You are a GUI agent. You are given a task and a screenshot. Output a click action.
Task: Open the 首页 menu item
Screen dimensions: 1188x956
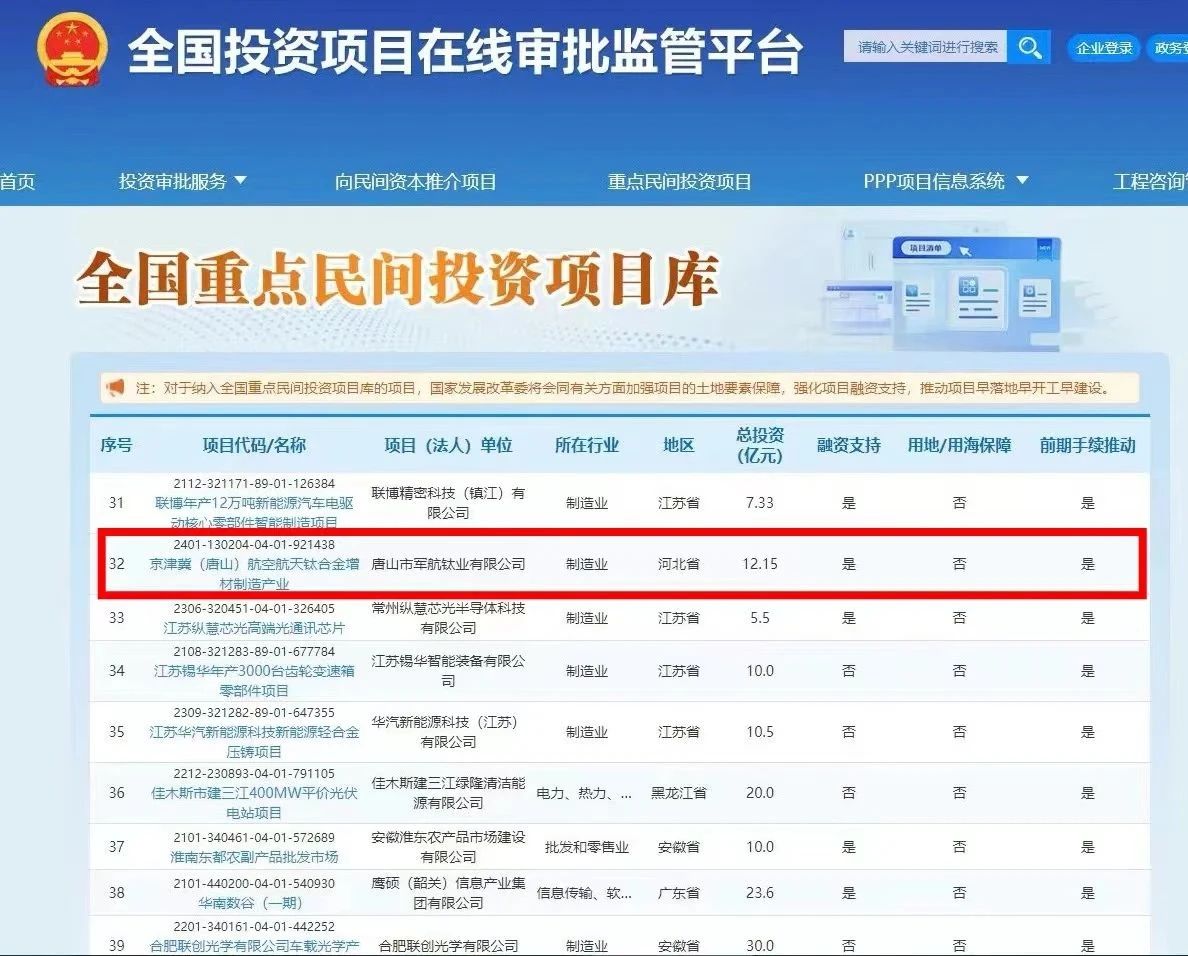point(17,181)
